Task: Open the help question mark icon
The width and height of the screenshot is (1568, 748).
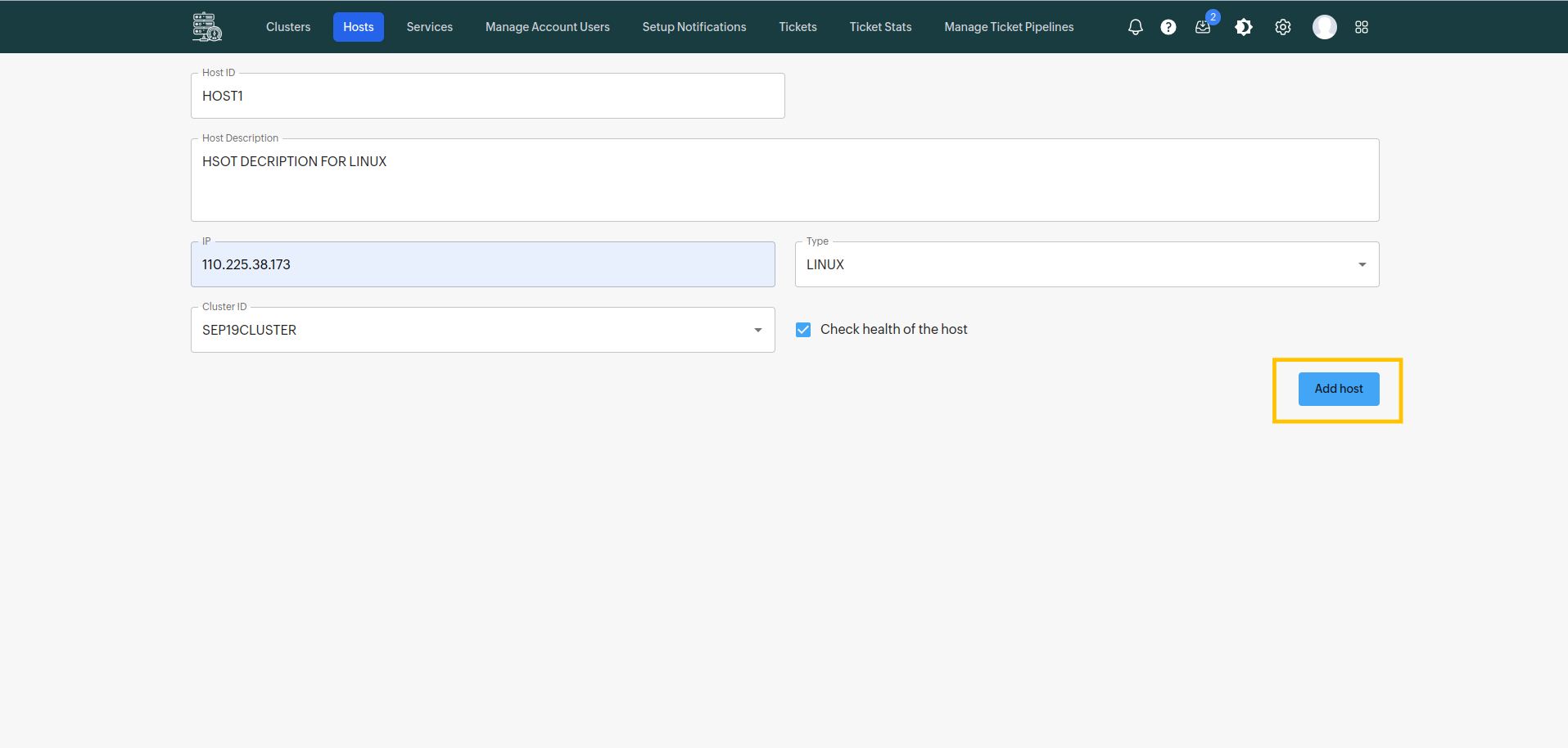Action: click(x=1168, y=27)
